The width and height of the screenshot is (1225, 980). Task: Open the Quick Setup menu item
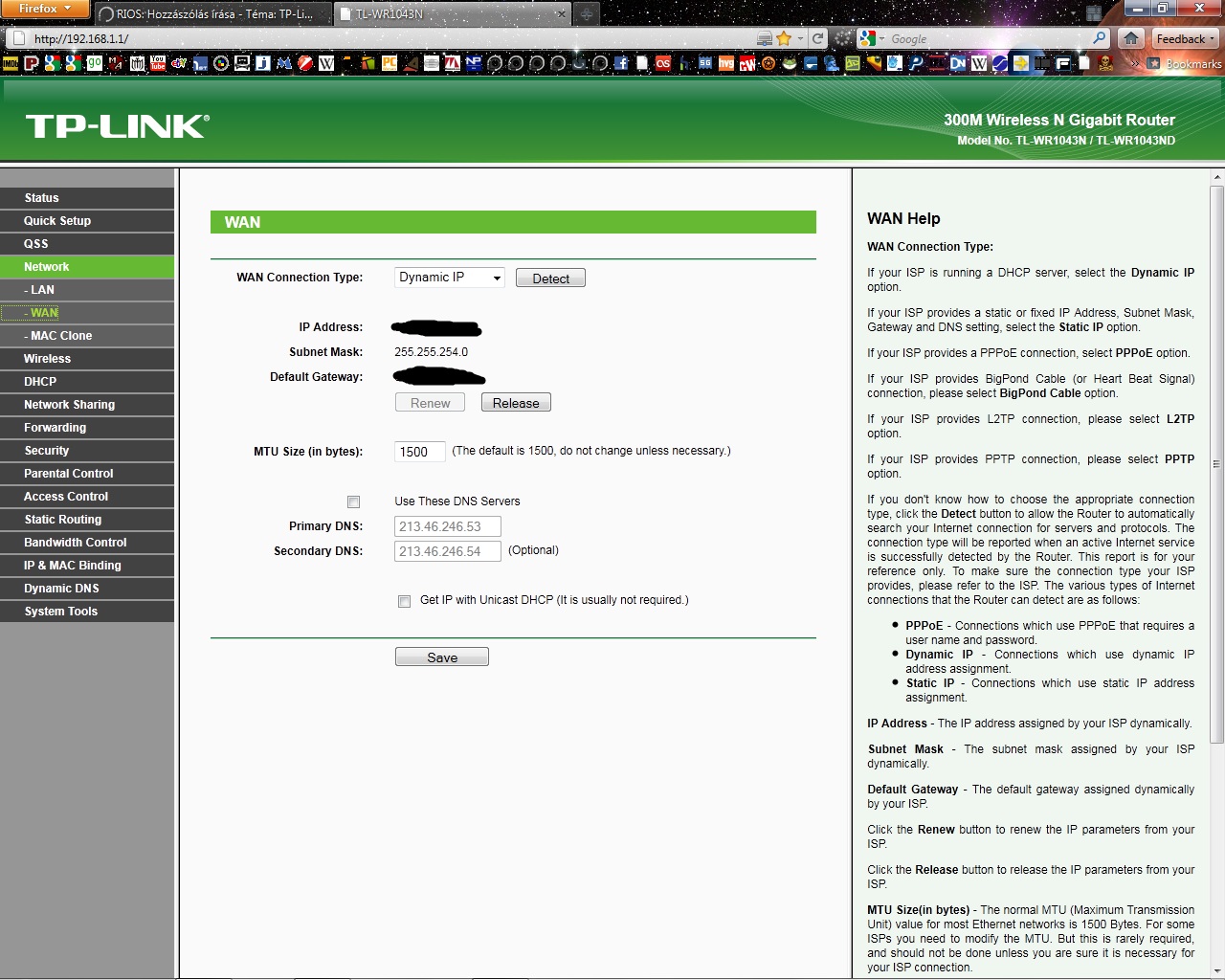[87, 221]
